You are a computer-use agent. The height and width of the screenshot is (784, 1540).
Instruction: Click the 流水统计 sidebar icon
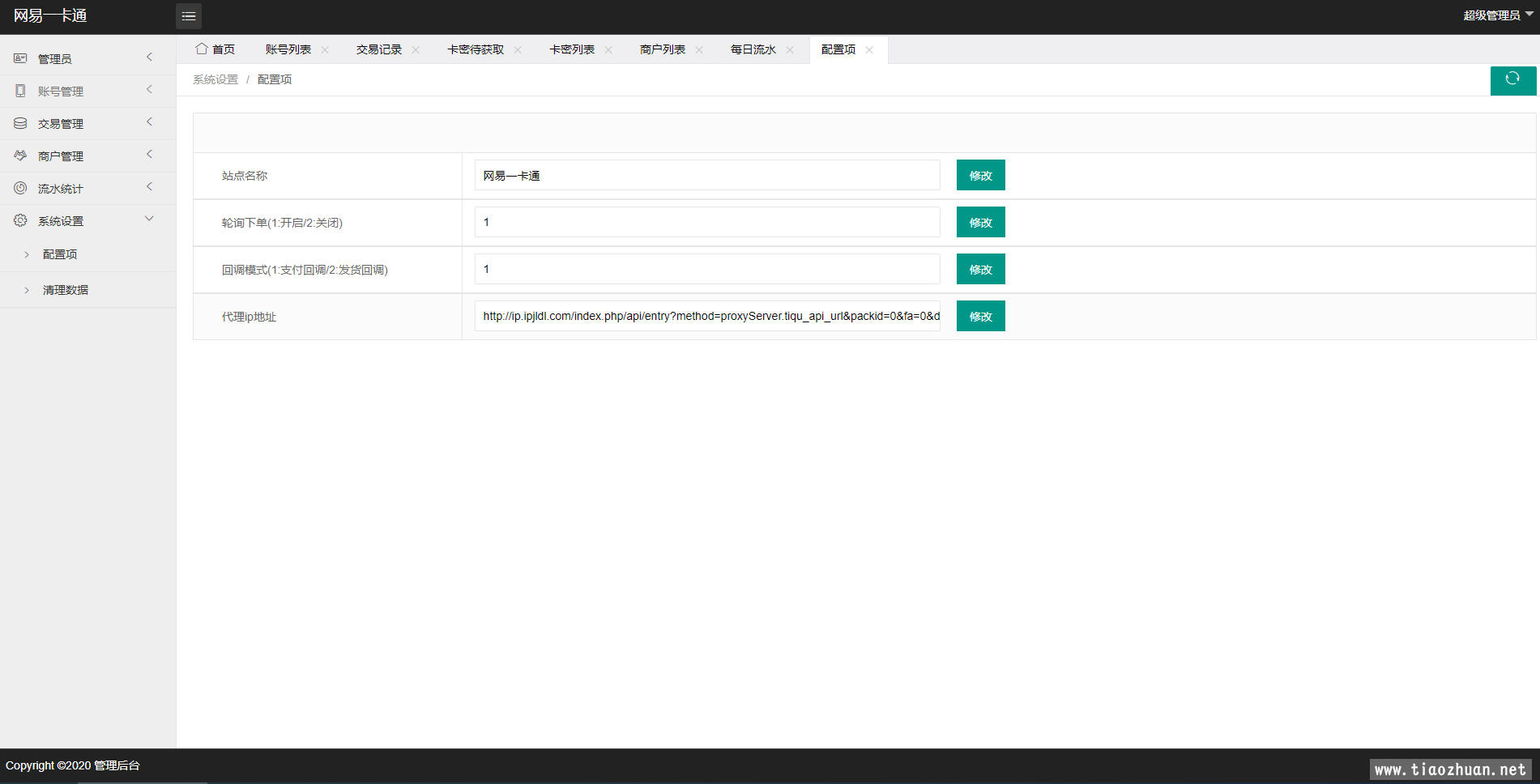click(20, 188)
